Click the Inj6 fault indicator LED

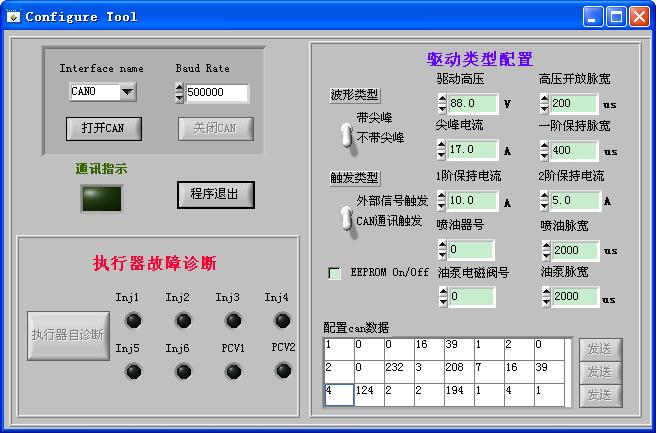click(183, 371)
